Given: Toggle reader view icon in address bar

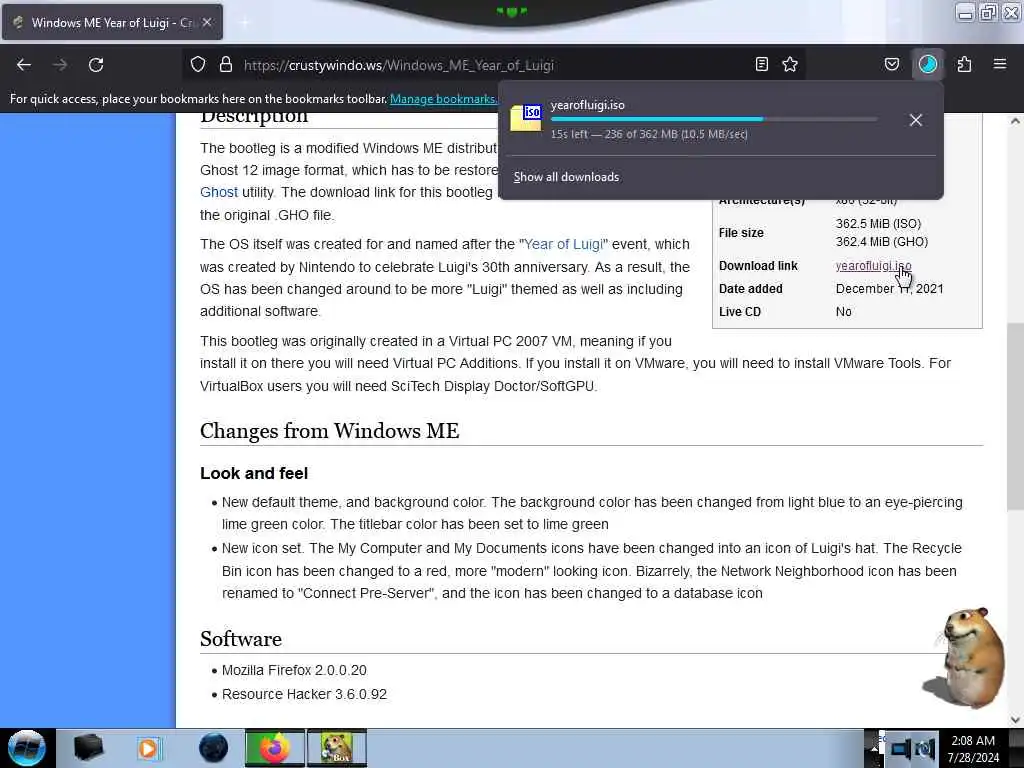Looking at the screenshot, I should coord(761,65).
